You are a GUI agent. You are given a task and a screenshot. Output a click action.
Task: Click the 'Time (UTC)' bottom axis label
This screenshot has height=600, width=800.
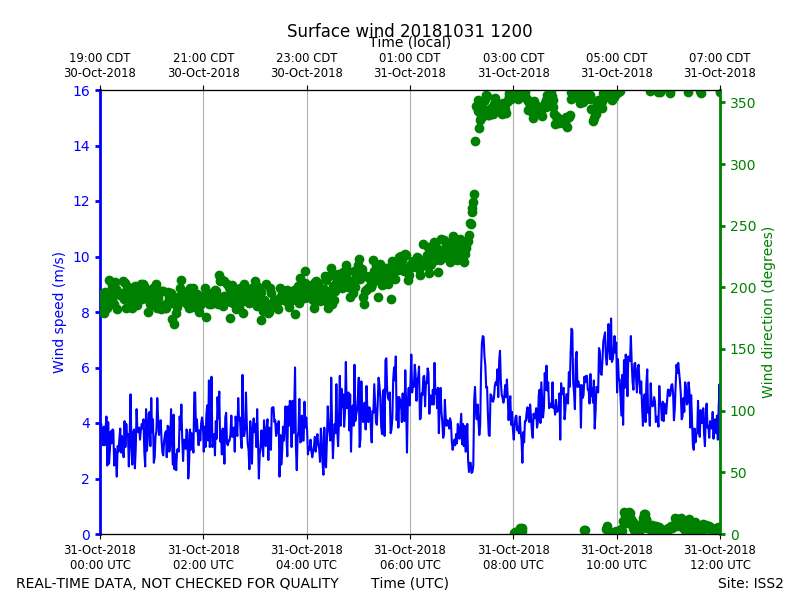click(410, 583)
